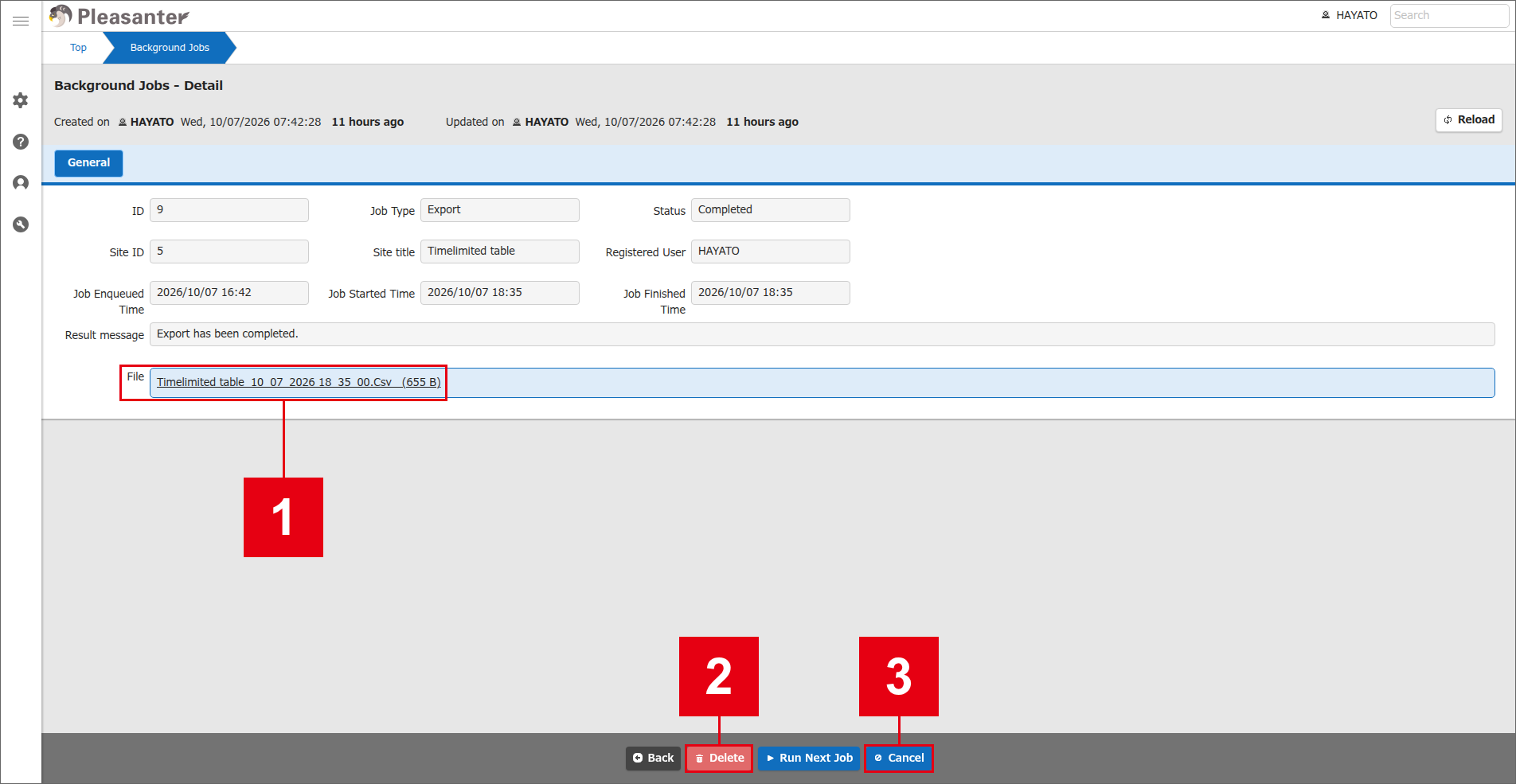
Task: Click the Pleasanter logo
Action: coord(119,16)
